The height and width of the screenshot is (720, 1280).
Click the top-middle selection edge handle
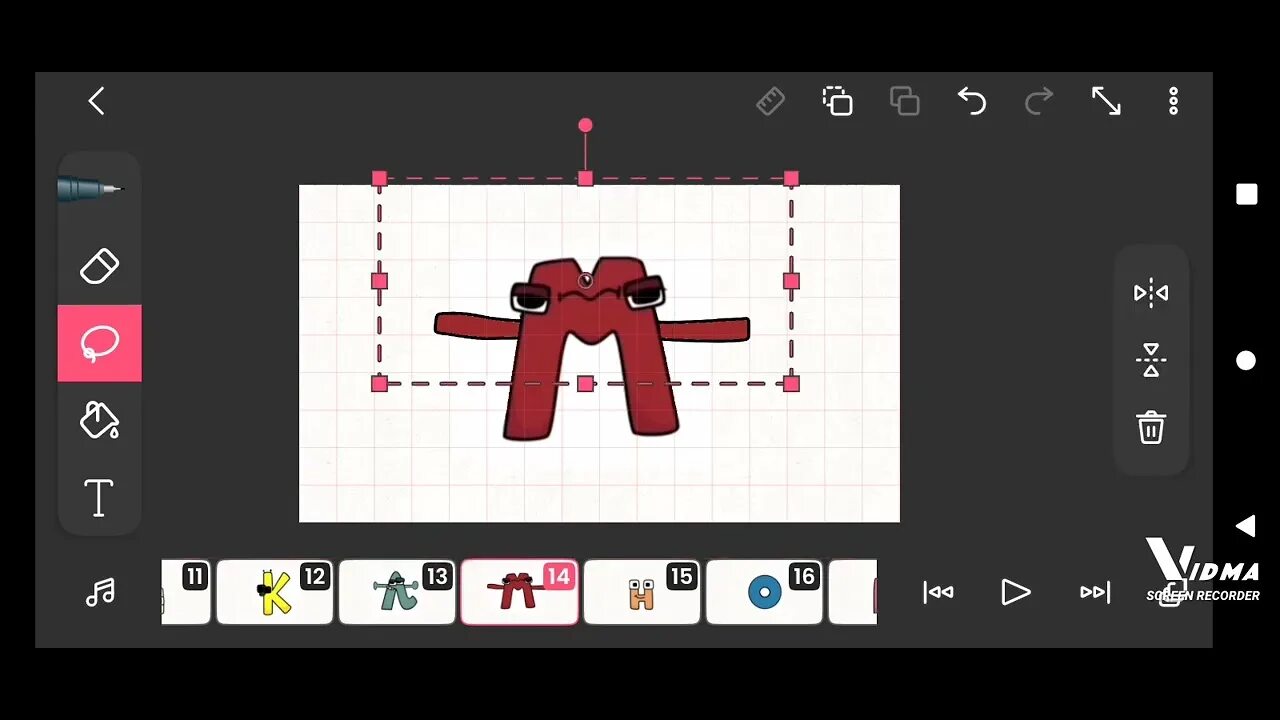click(585, 178)
